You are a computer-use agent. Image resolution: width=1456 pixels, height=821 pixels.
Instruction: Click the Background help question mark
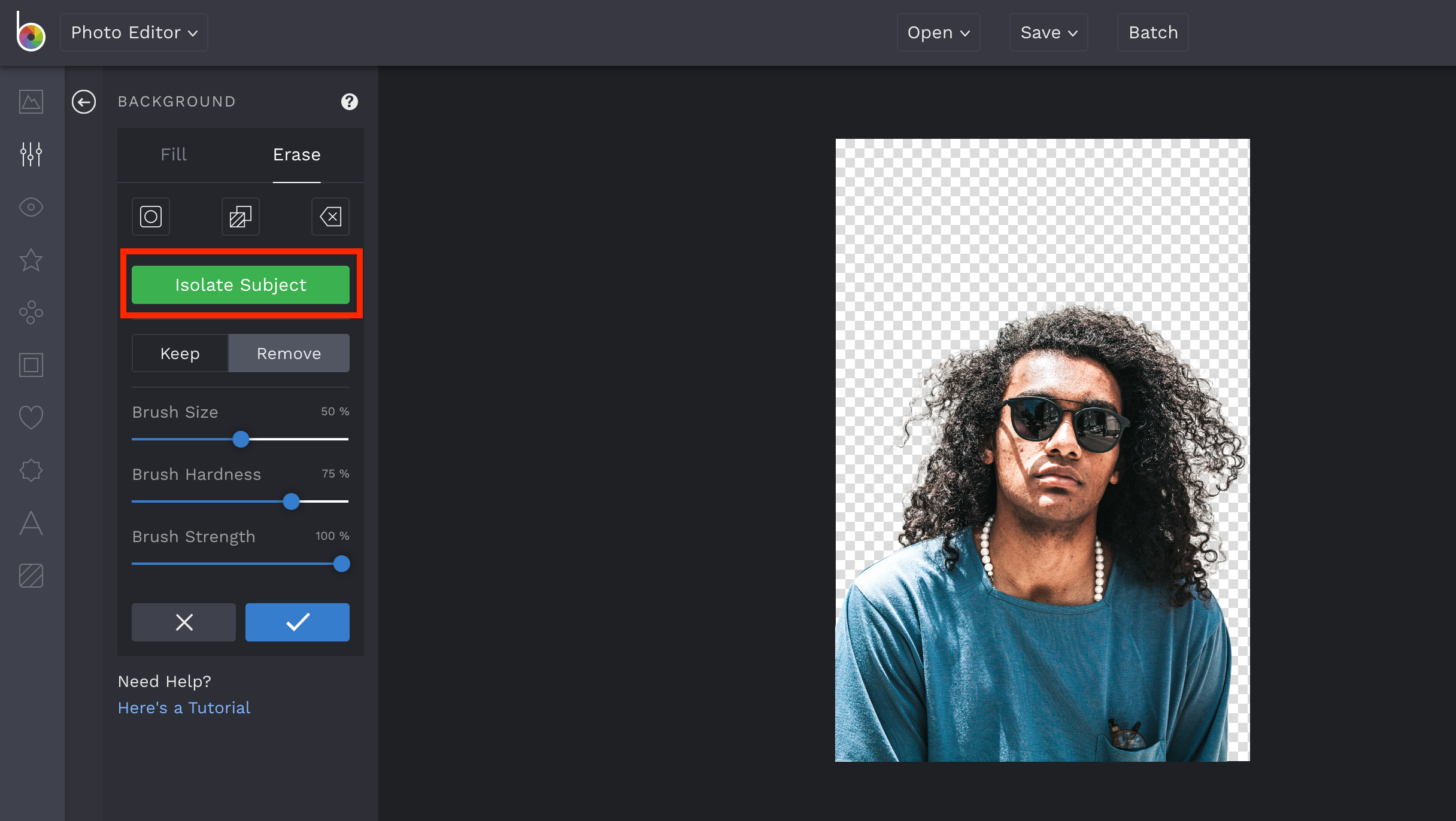(350, 102)
